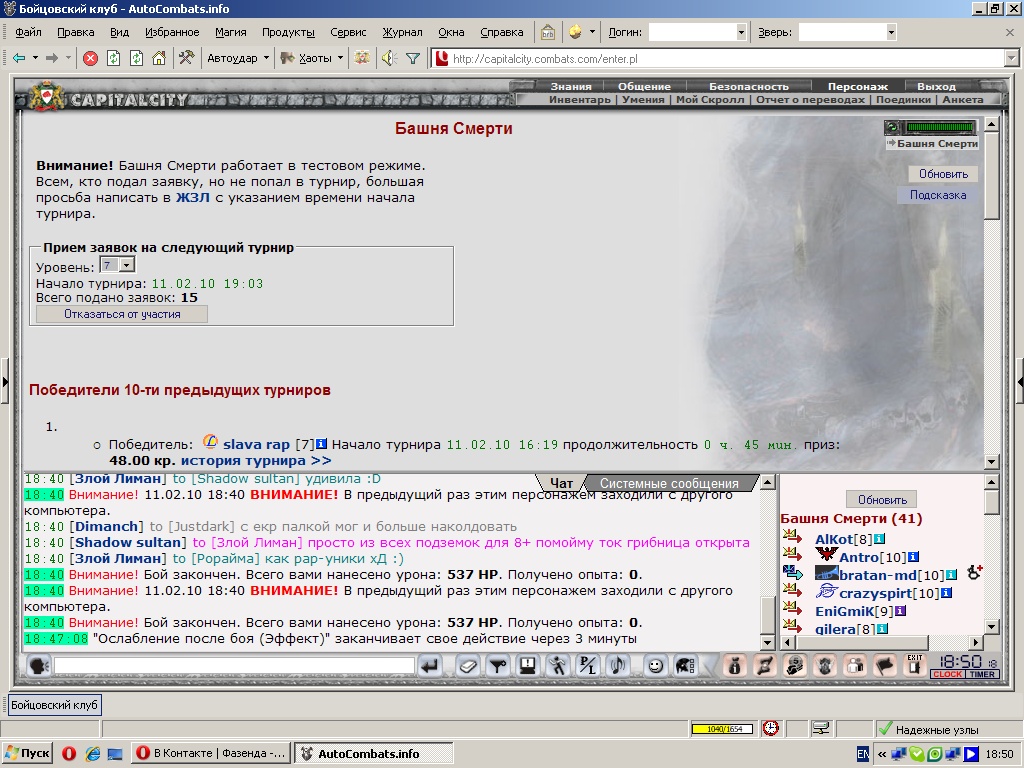The image size is (1024, 768).
Task: Click the Пуск start button
Action: coord(27,754)
